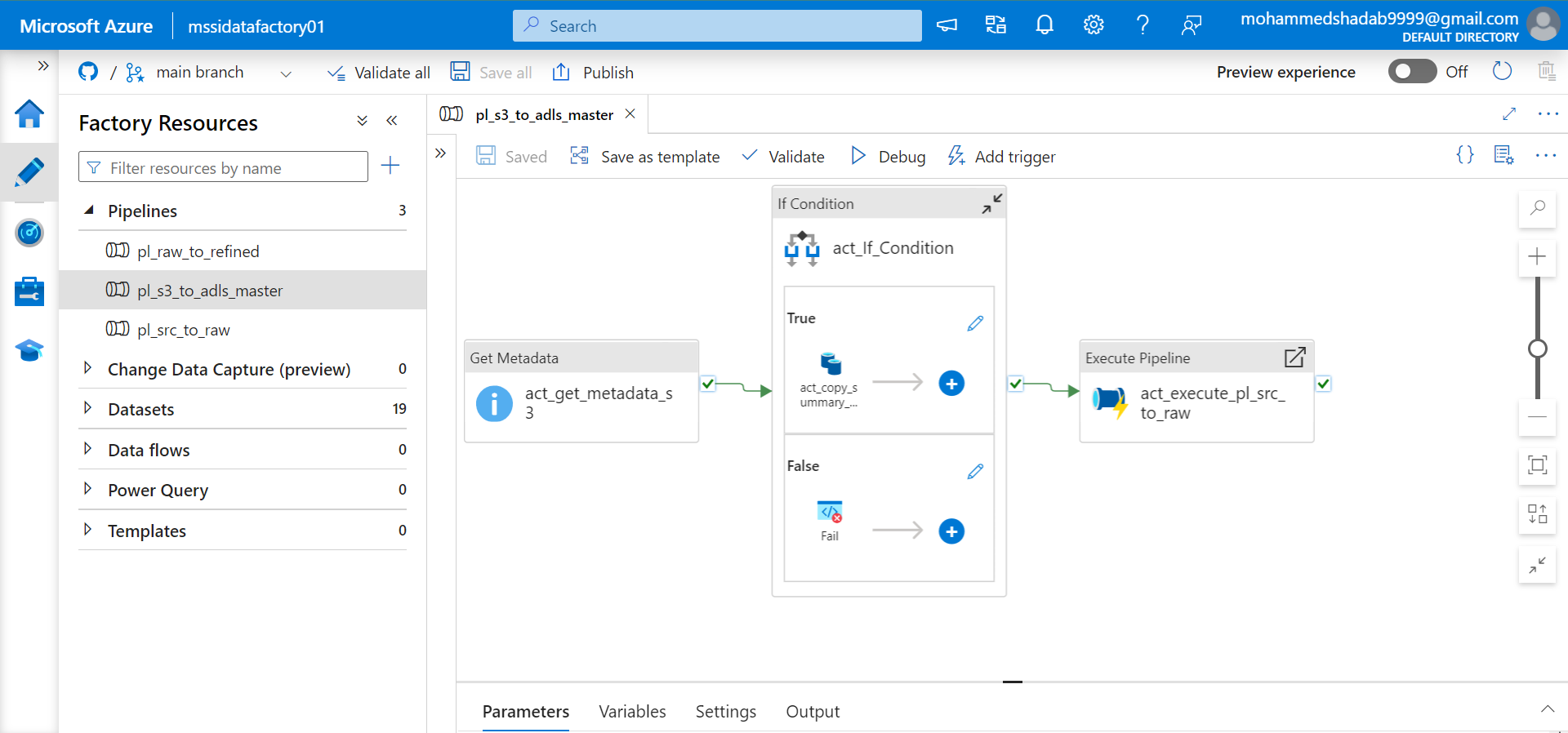The height and width of the screenshot is (733, 1568).
Task: Search the pipeline canvas magnifier
Action: pyautogui.click(x=1537, y=208)
